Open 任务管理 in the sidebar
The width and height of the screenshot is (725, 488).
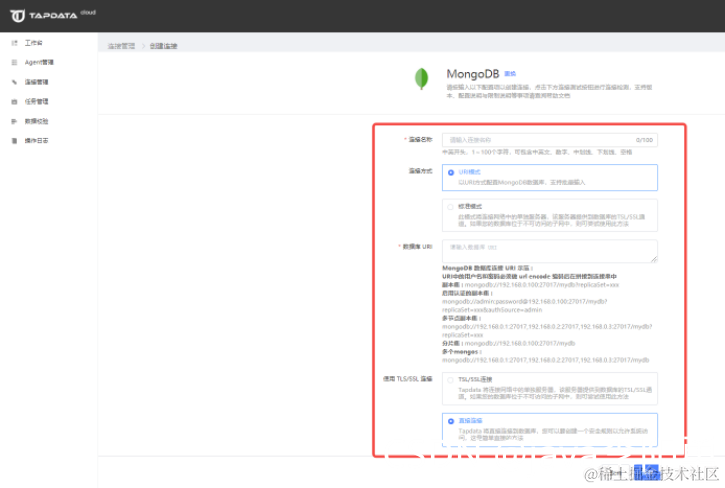pos(37,101)
